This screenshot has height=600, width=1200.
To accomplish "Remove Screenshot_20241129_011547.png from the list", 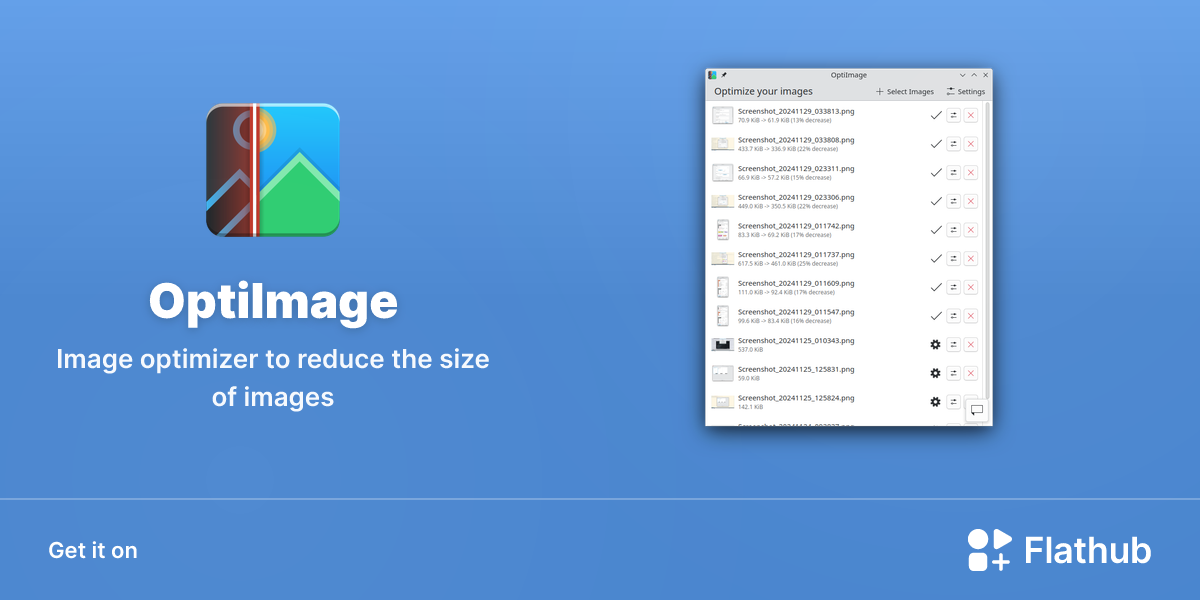I will point(971,316).
